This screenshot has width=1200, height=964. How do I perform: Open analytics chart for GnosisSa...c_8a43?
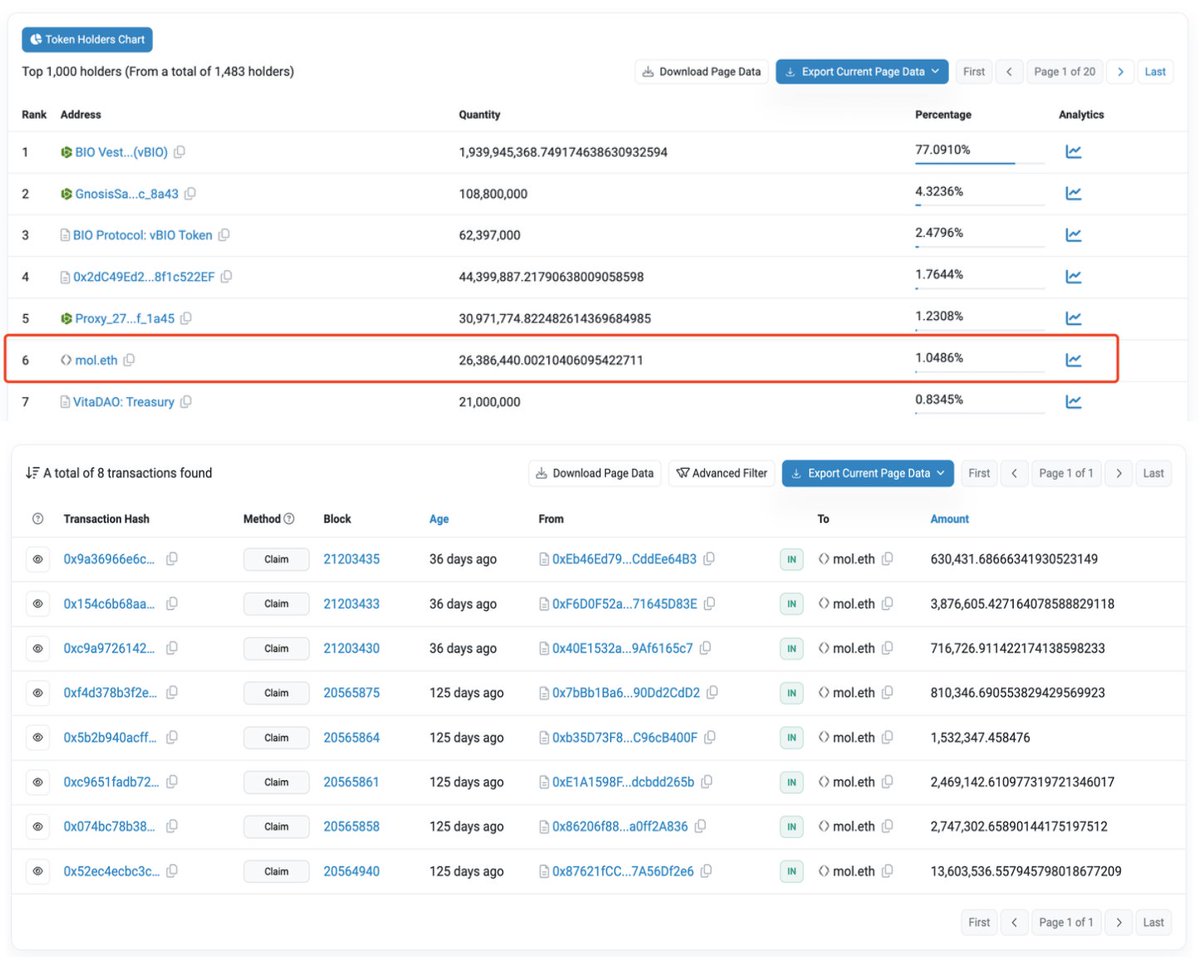[x=1073, y=194]
